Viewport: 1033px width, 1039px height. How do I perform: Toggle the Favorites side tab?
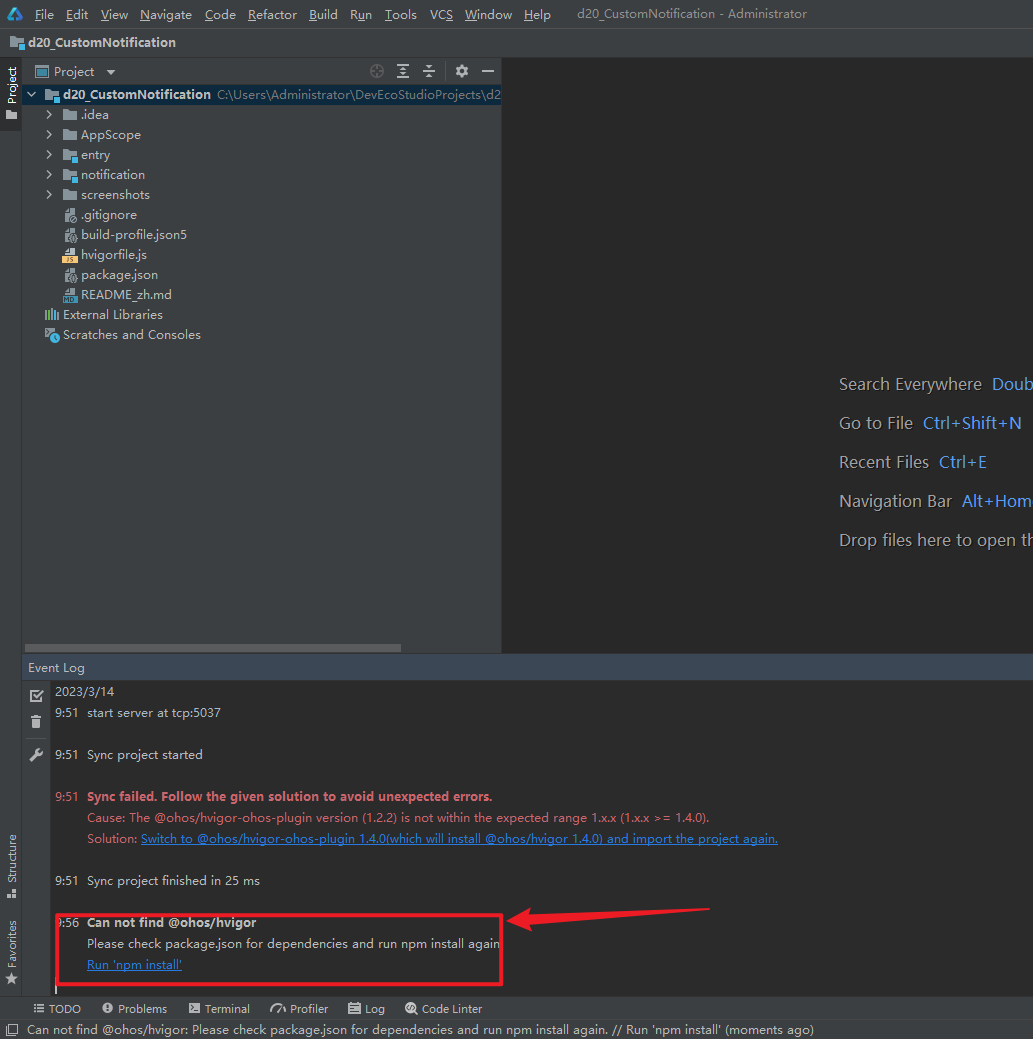click(11, 952)
